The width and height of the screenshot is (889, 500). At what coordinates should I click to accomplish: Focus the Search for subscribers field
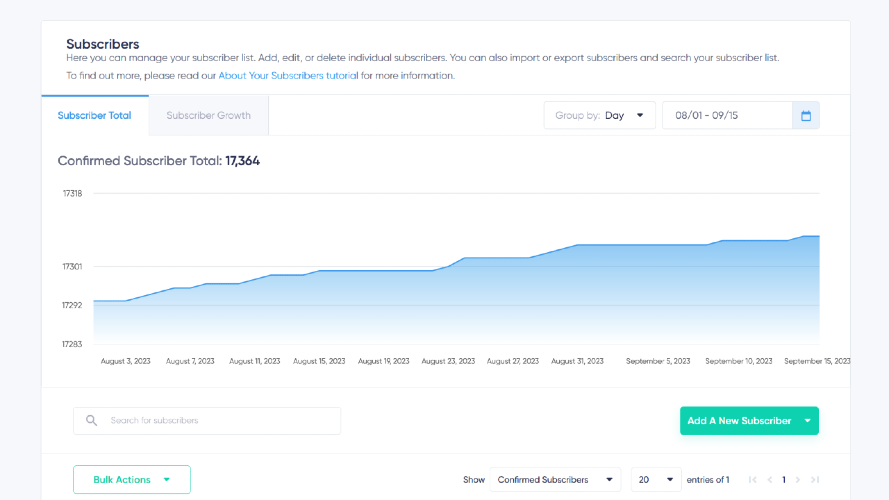(x=207, y=421)
